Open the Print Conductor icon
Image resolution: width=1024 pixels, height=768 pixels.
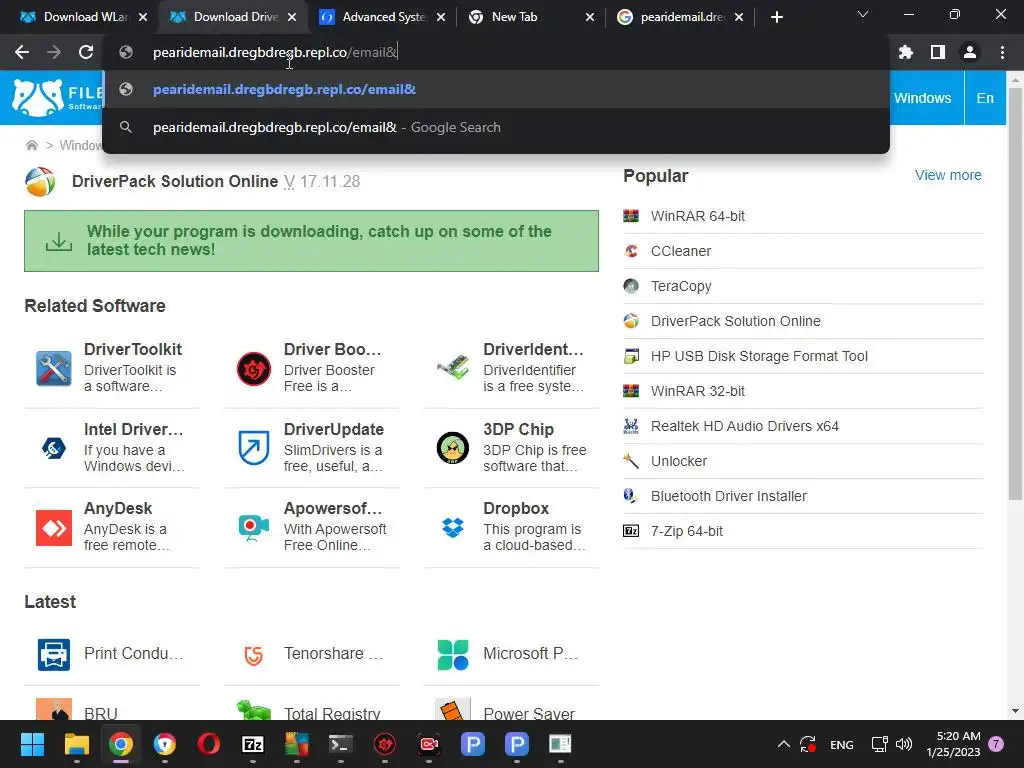click(54, 654)
